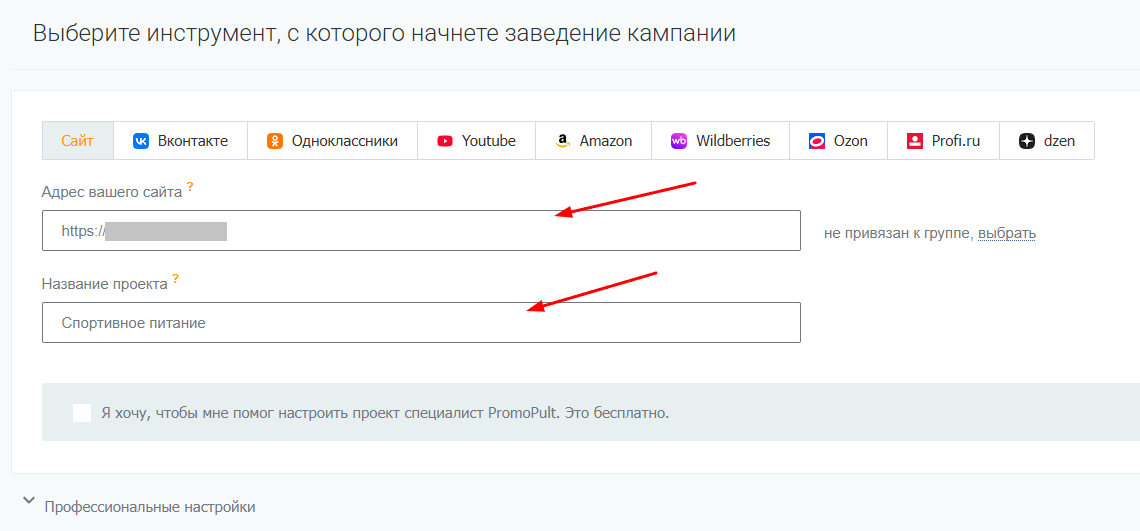Click the Вконтакте VK logo icon
1140x531 pixels.
(141, 141)
